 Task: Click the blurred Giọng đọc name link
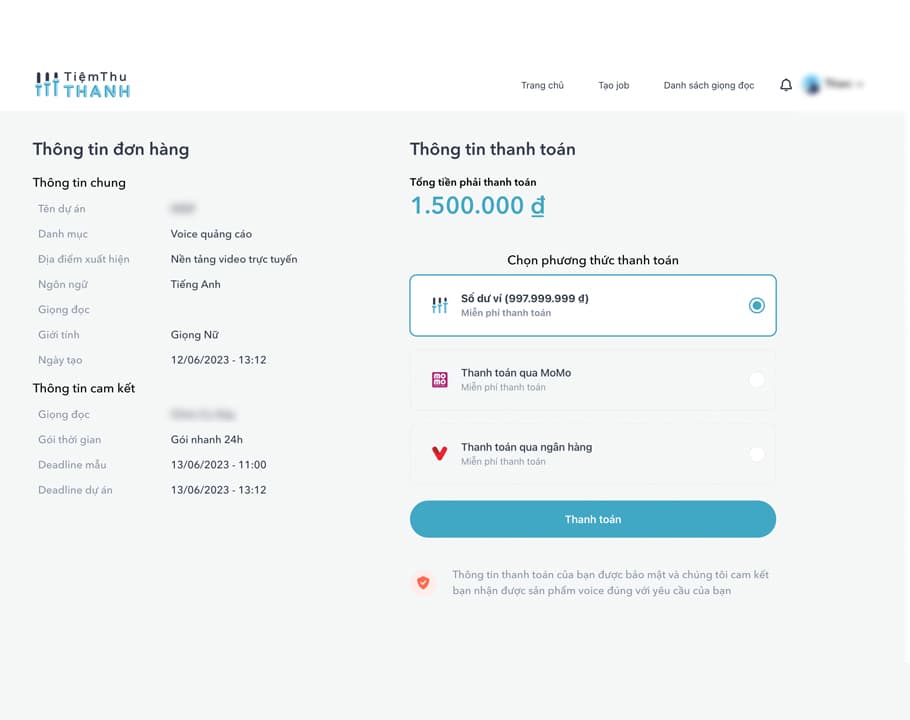tap(203, 414)
